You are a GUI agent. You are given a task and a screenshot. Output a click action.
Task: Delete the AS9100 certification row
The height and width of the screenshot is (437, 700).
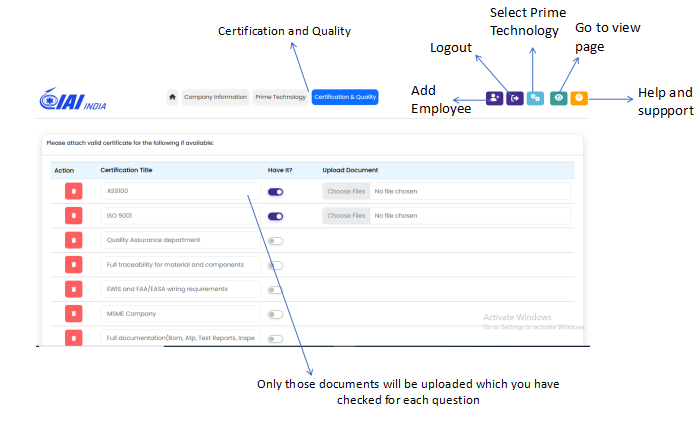tap(74, 191)
